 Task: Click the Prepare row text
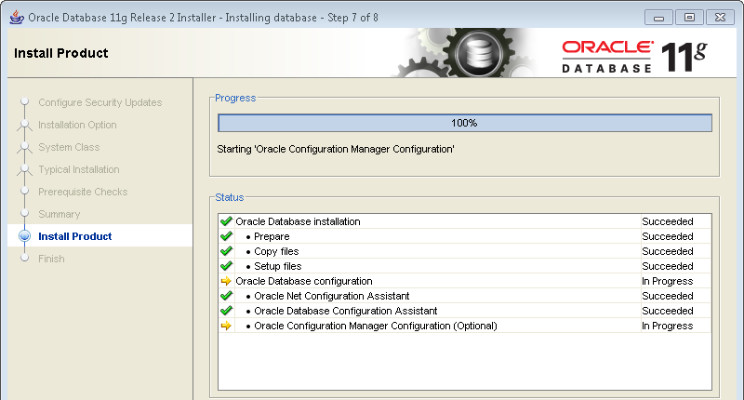pyautogui.click(x=271, y=236)
